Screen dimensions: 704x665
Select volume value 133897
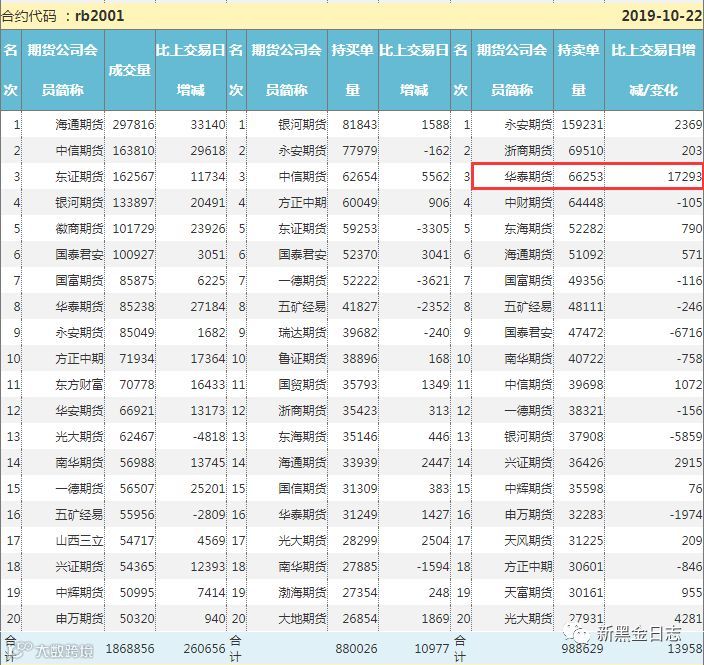(x=133, y=203)
